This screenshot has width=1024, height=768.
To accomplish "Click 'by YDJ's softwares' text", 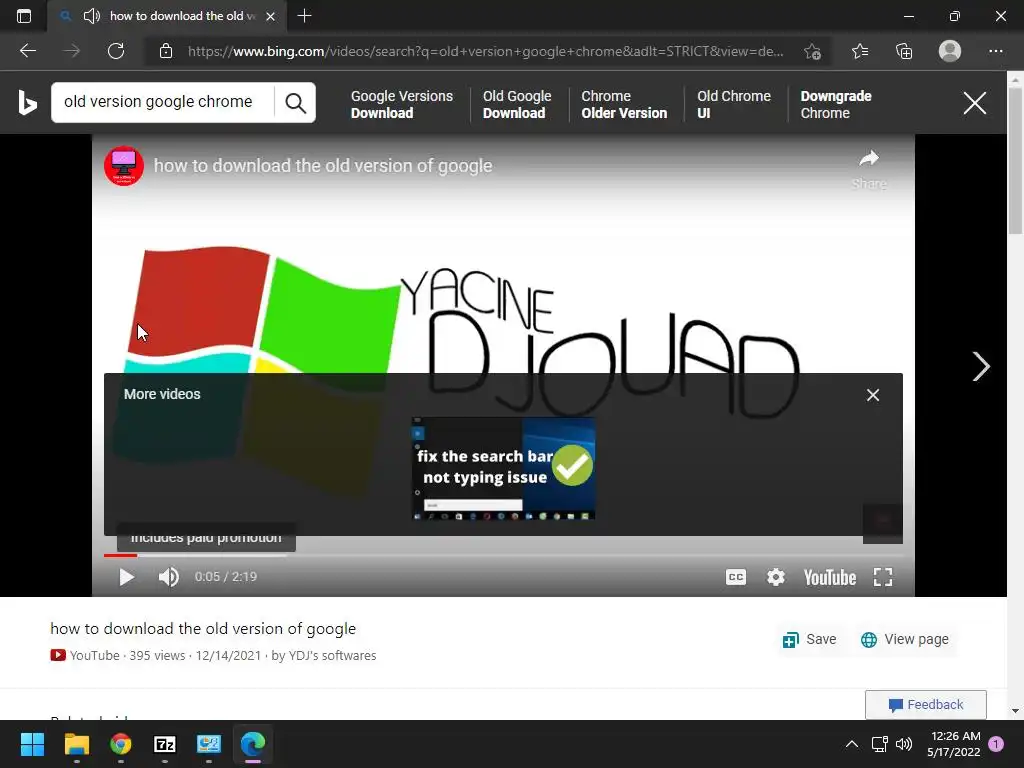I will (324, 656).
